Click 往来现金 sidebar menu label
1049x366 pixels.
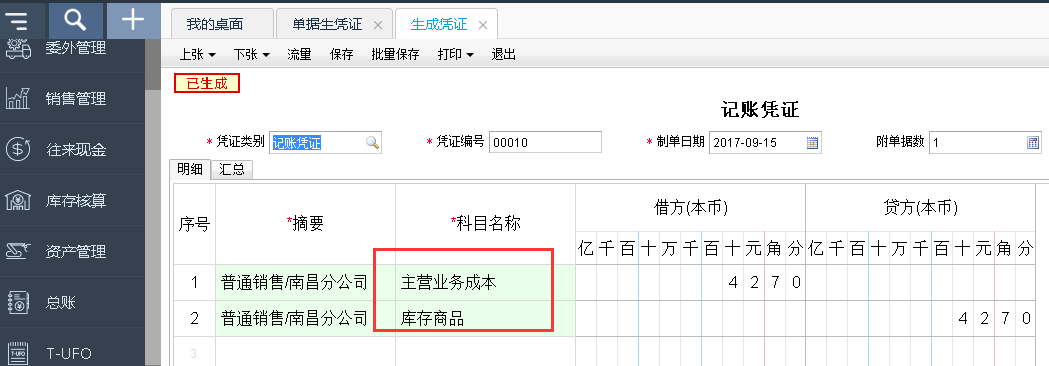(x=76, y=150)
